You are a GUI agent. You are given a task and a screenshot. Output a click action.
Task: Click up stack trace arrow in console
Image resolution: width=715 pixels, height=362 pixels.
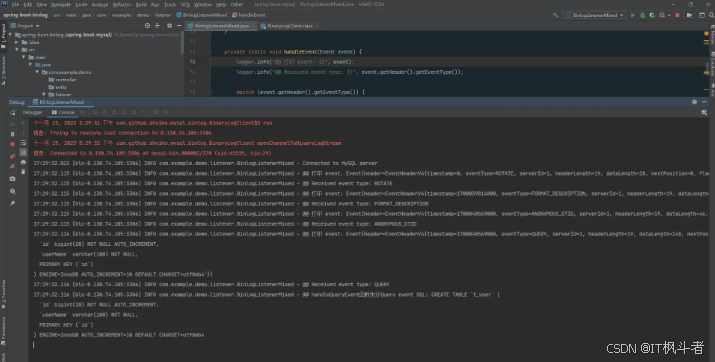[x=23, y=123]
